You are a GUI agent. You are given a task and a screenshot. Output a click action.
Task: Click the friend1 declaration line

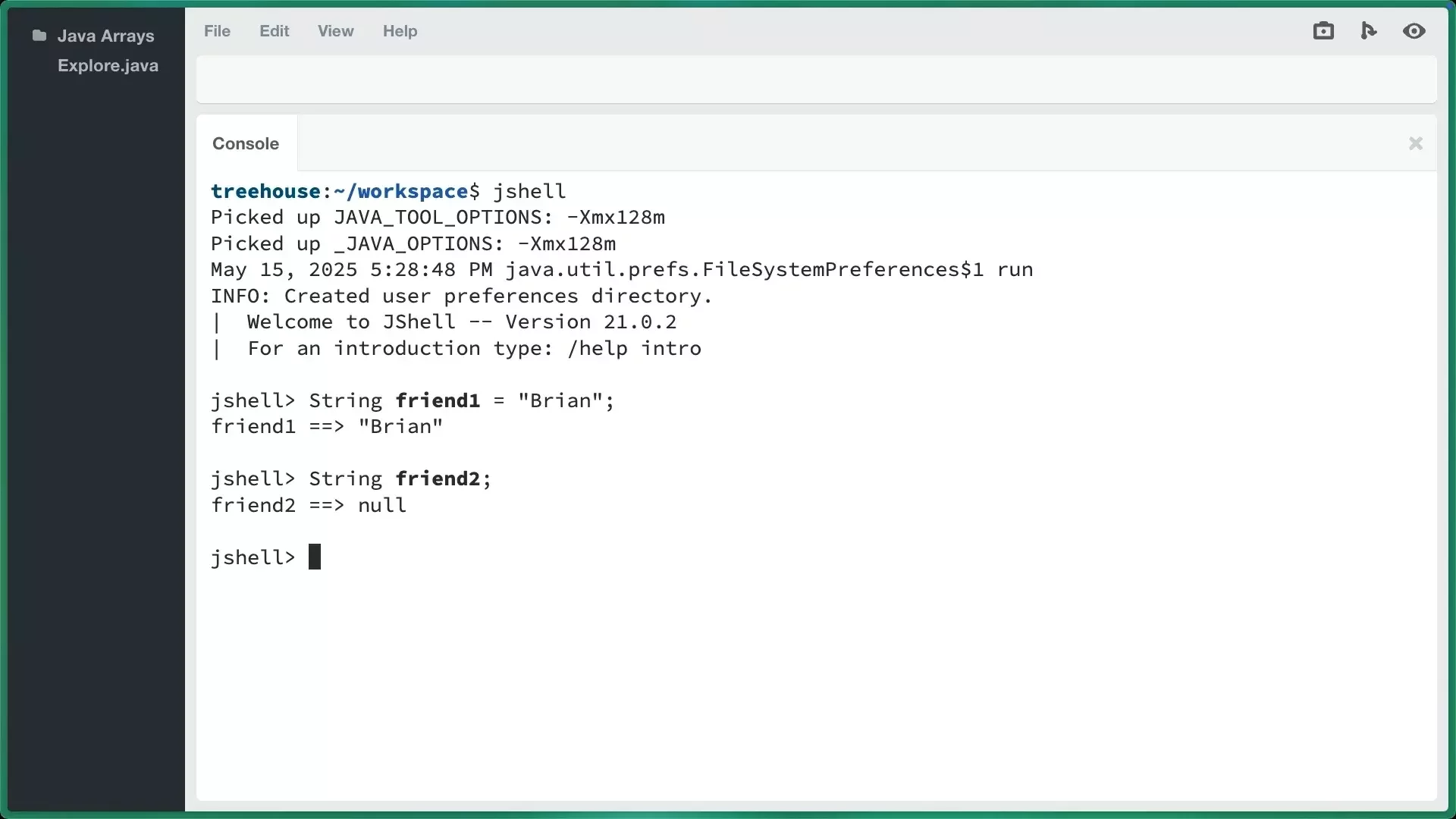tap(413, 400)
